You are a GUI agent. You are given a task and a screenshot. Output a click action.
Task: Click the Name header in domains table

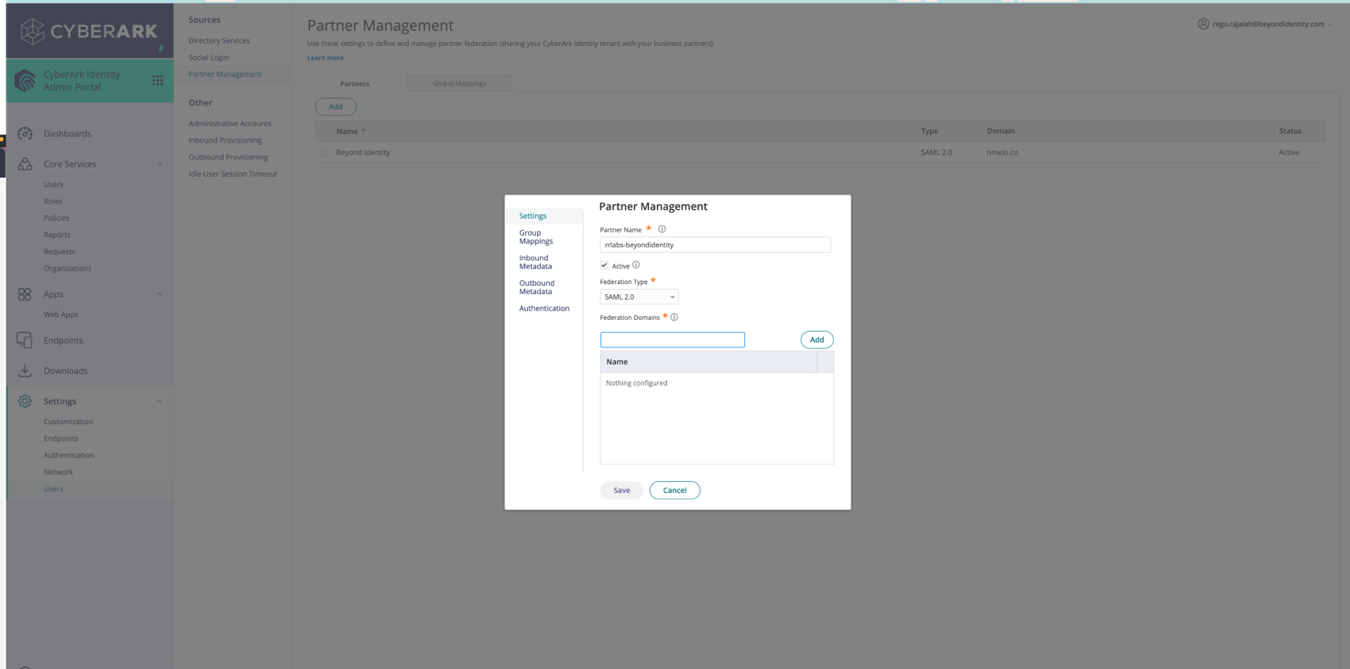pos(617,362)
